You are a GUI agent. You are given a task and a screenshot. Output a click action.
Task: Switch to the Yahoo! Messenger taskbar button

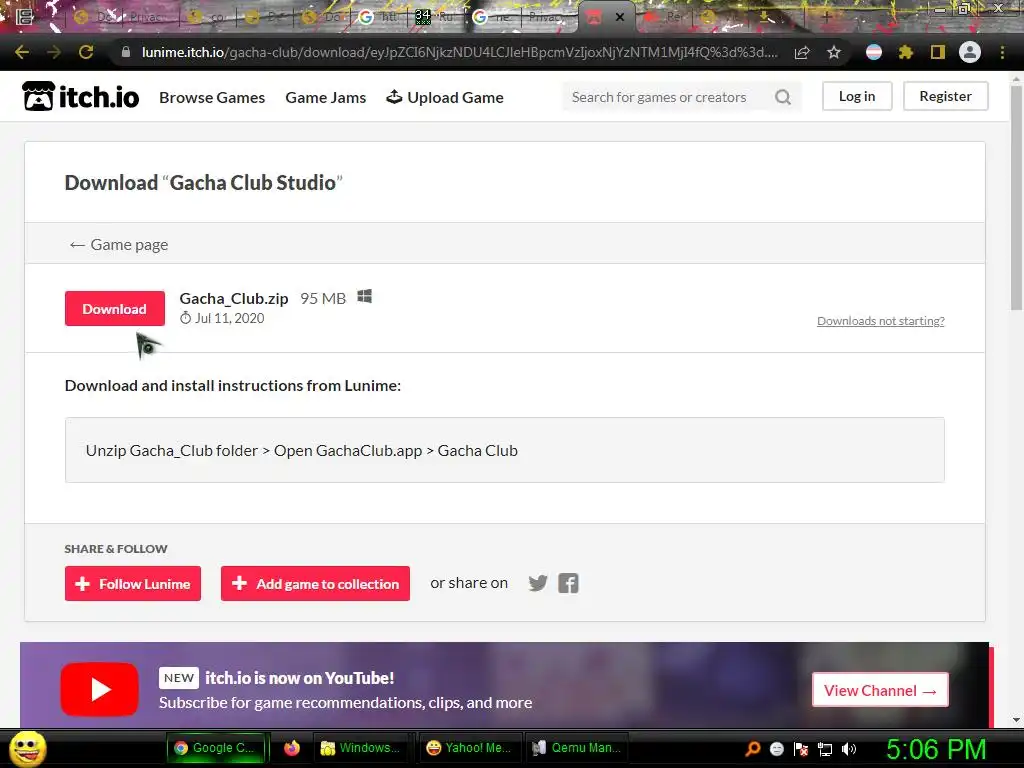click(468, 748)
